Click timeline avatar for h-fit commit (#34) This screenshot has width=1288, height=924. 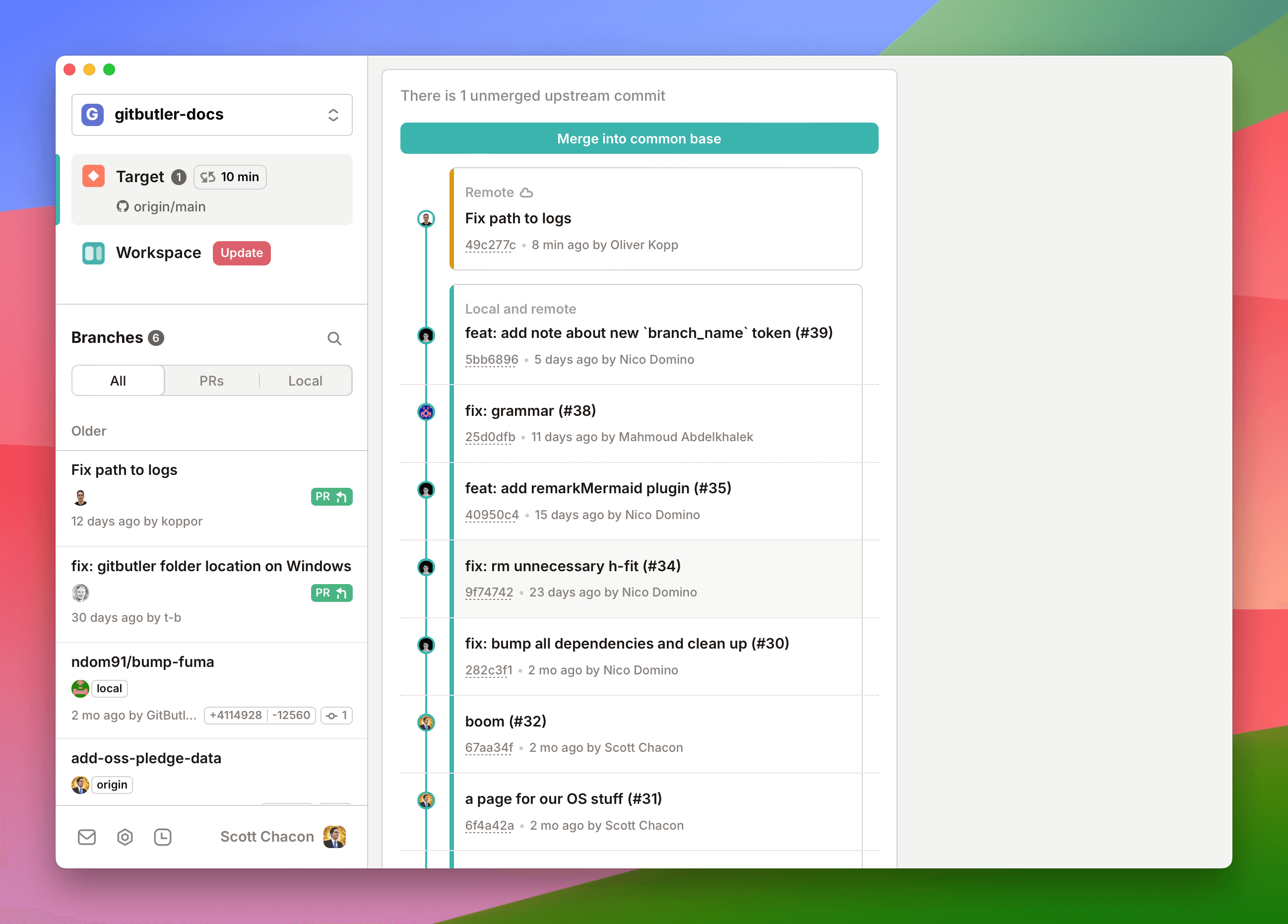coord(426,567)
